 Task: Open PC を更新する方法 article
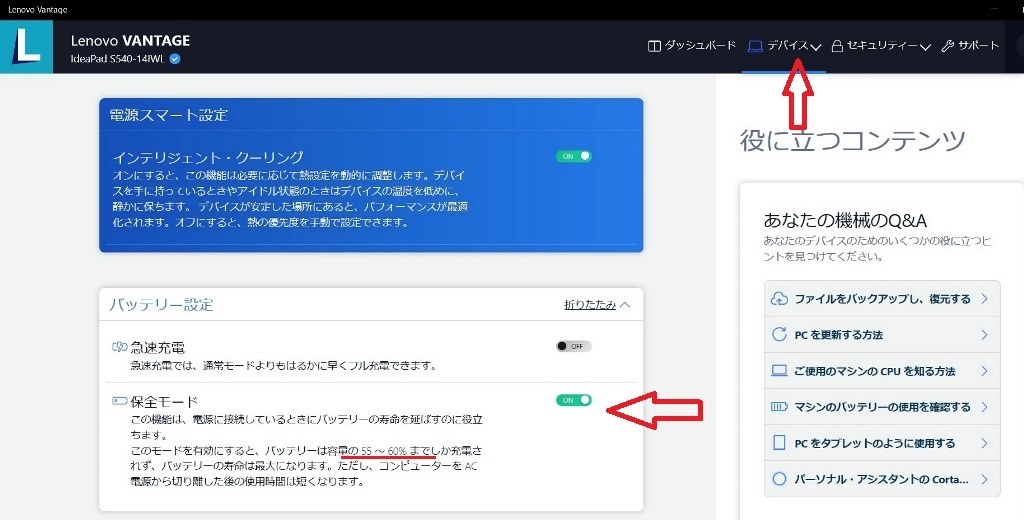882,334
